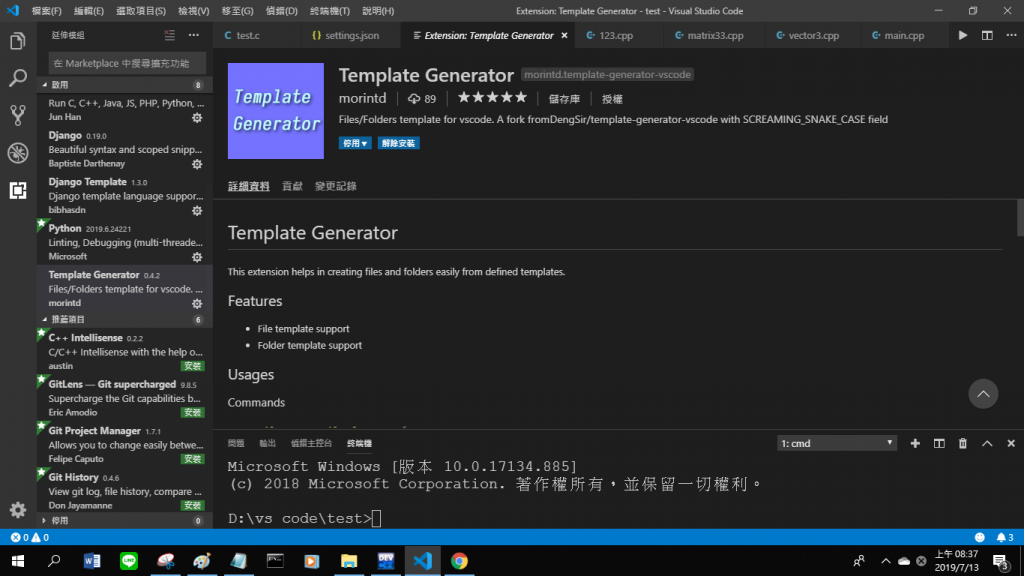Image resolution: width=1024 pixels, height=576 pixels.
Task: Open the extension License link
Action: point(613,99)
